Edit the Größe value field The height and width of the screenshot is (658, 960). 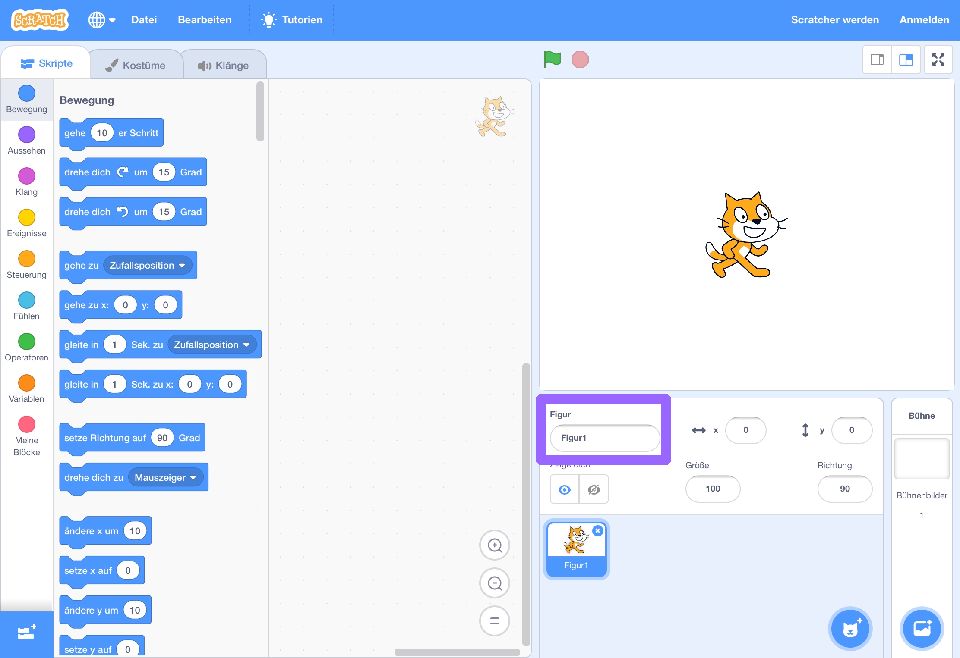tap(712, 489)
